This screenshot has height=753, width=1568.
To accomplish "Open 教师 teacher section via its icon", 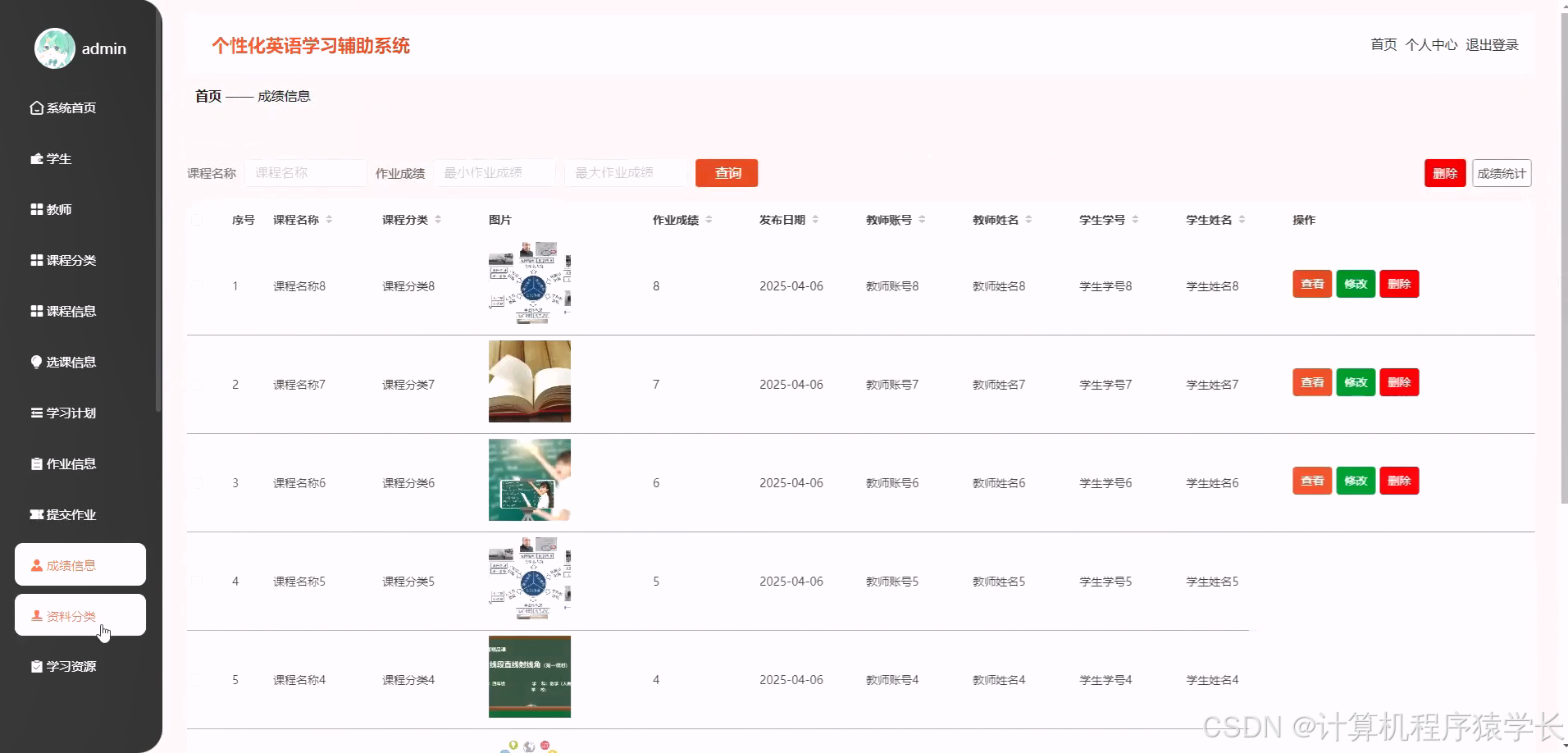I will (36, 209).
